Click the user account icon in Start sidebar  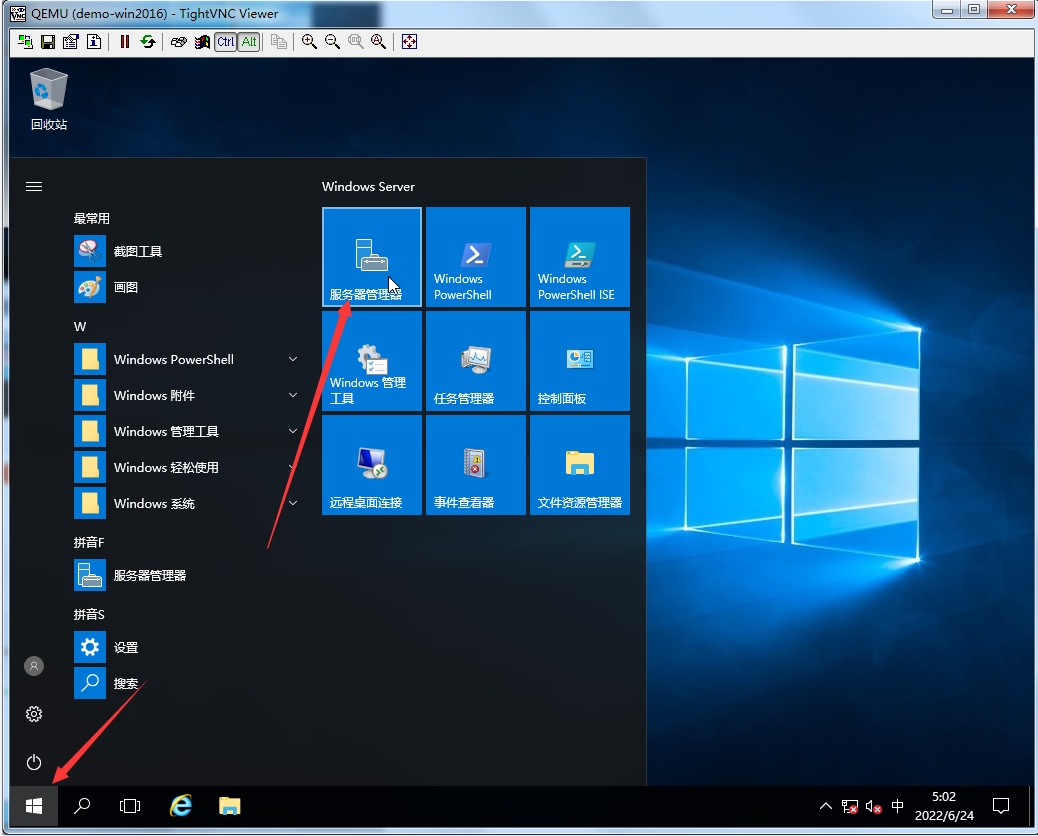tap(34, 666)
